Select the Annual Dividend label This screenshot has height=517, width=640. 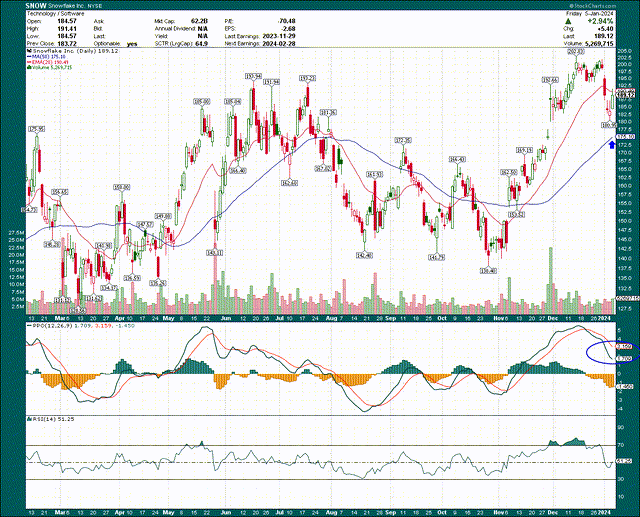(x=175, y=29)
